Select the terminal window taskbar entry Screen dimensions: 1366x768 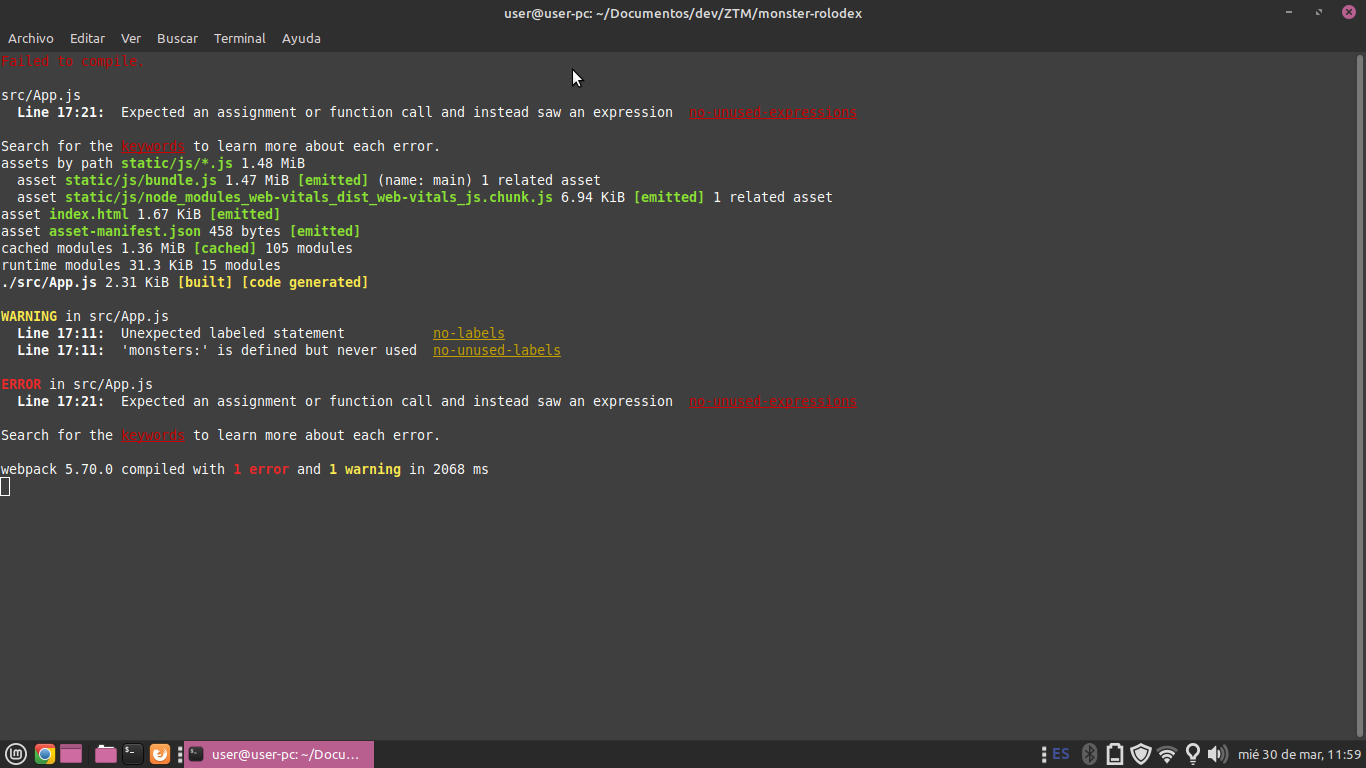point(279,754)
